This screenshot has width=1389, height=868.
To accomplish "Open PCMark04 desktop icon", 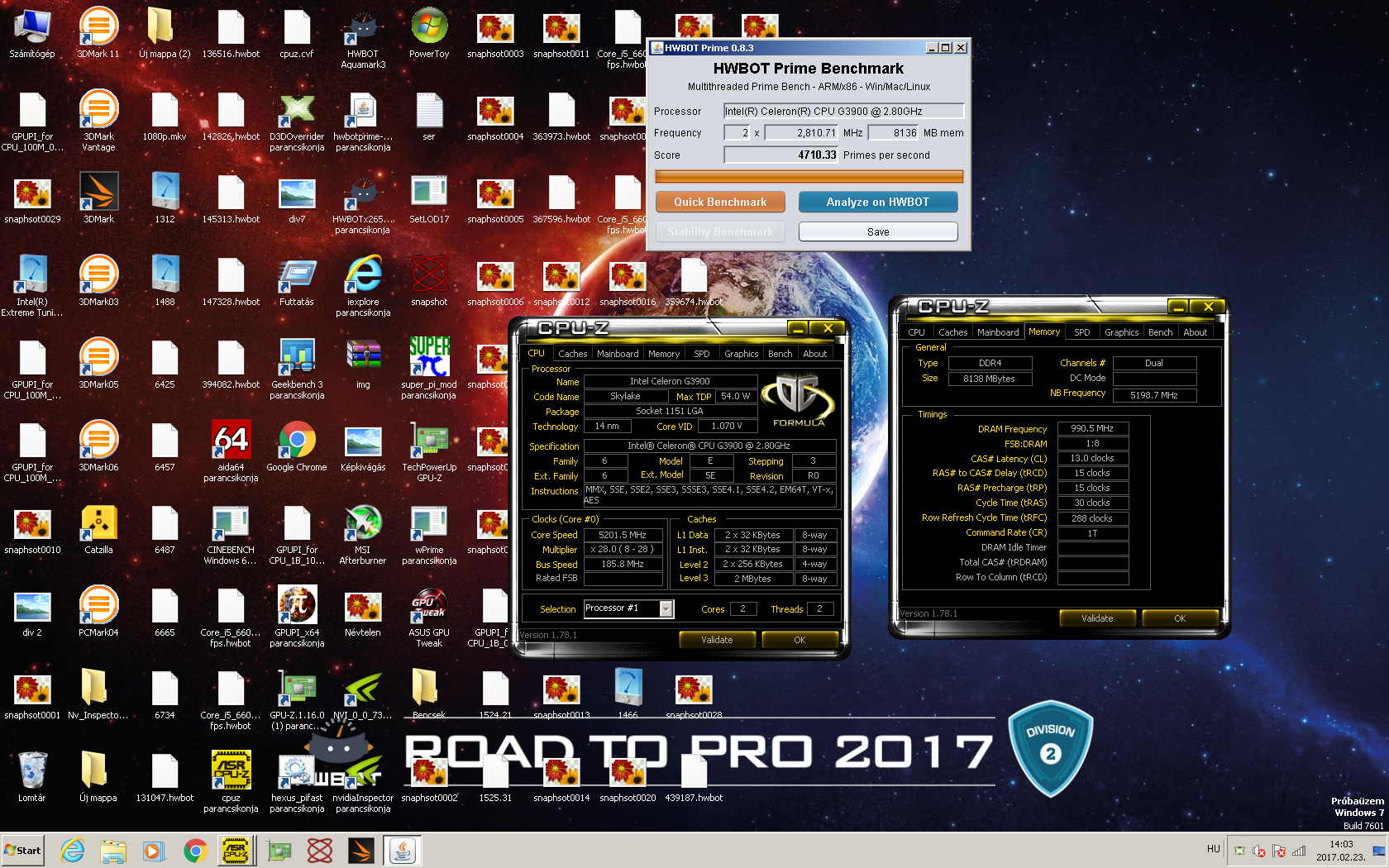I will [98, 612].
